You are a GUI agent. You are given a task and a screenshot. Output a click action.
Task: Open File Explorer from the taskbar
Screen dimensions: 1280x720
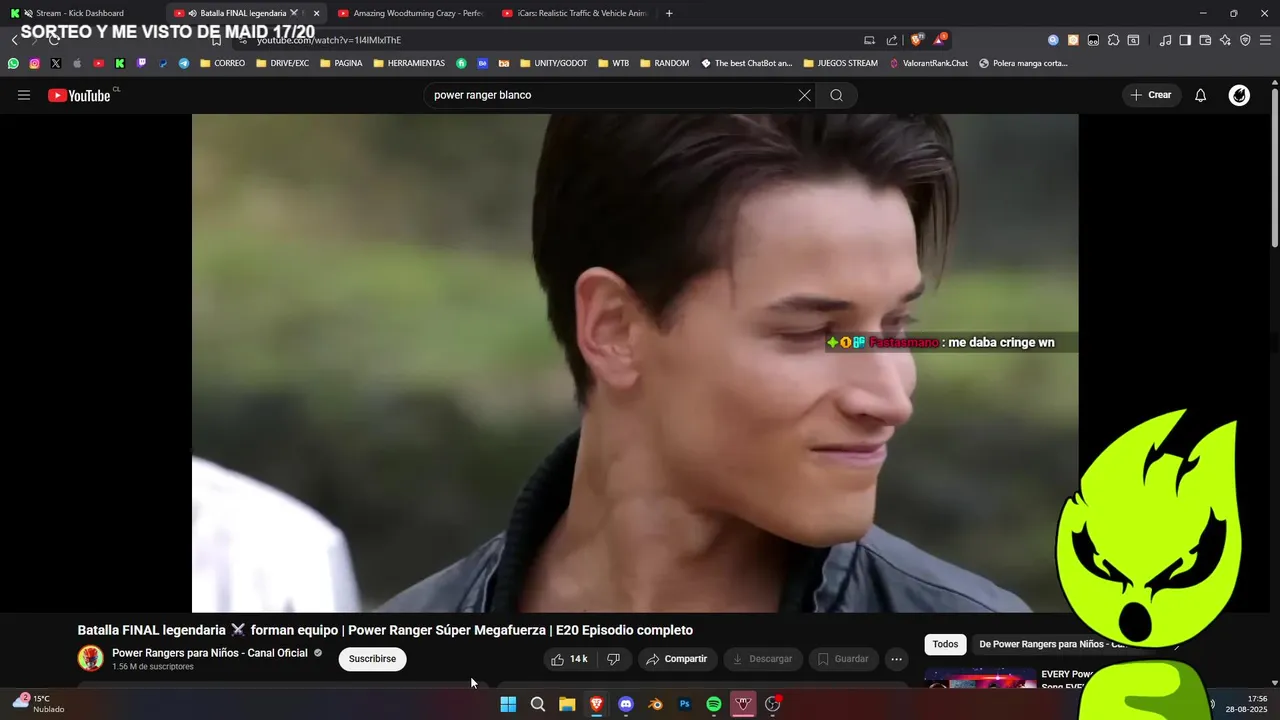pyautogui.click(x=567, y=704)
